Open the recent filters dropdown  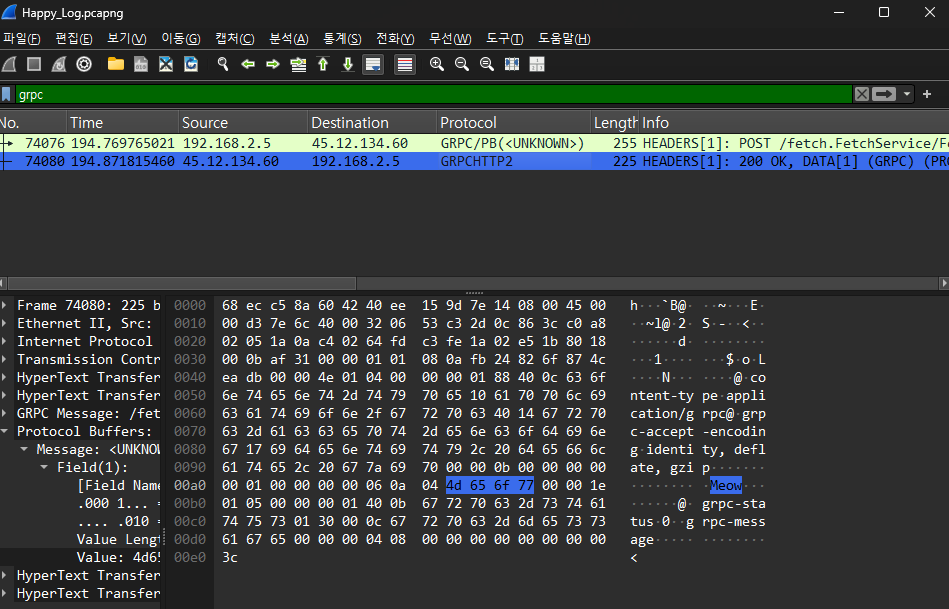point(907,94)
